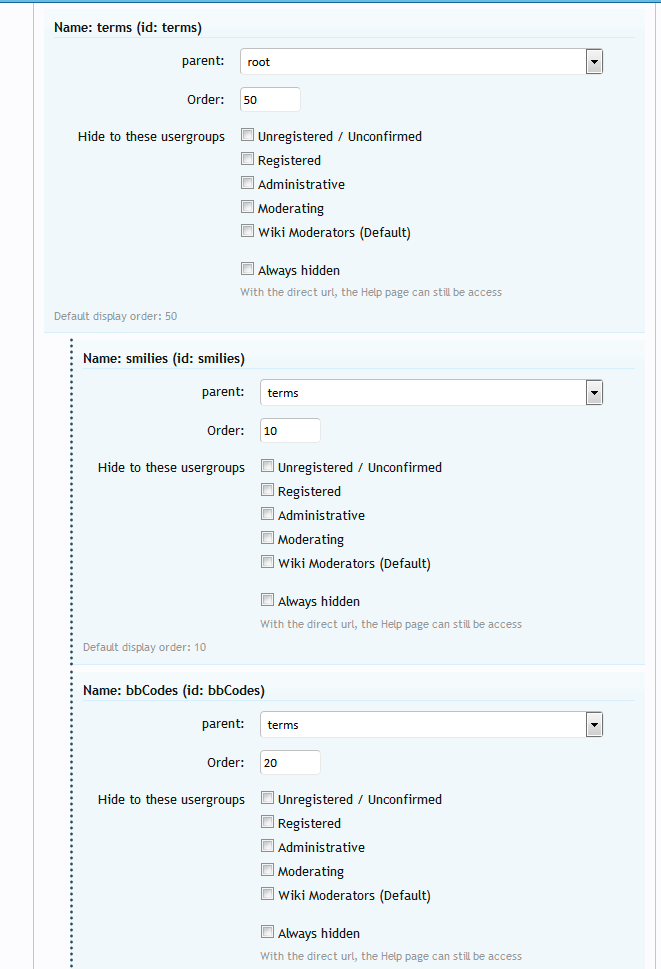
Task: Check Moderating under bbCodes section
Action: point(267,870)
